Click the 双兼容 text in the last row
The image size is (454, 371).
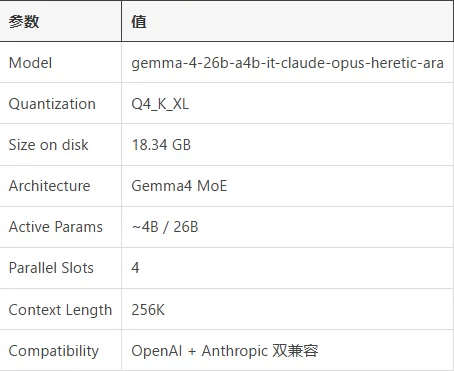point(295,351)
